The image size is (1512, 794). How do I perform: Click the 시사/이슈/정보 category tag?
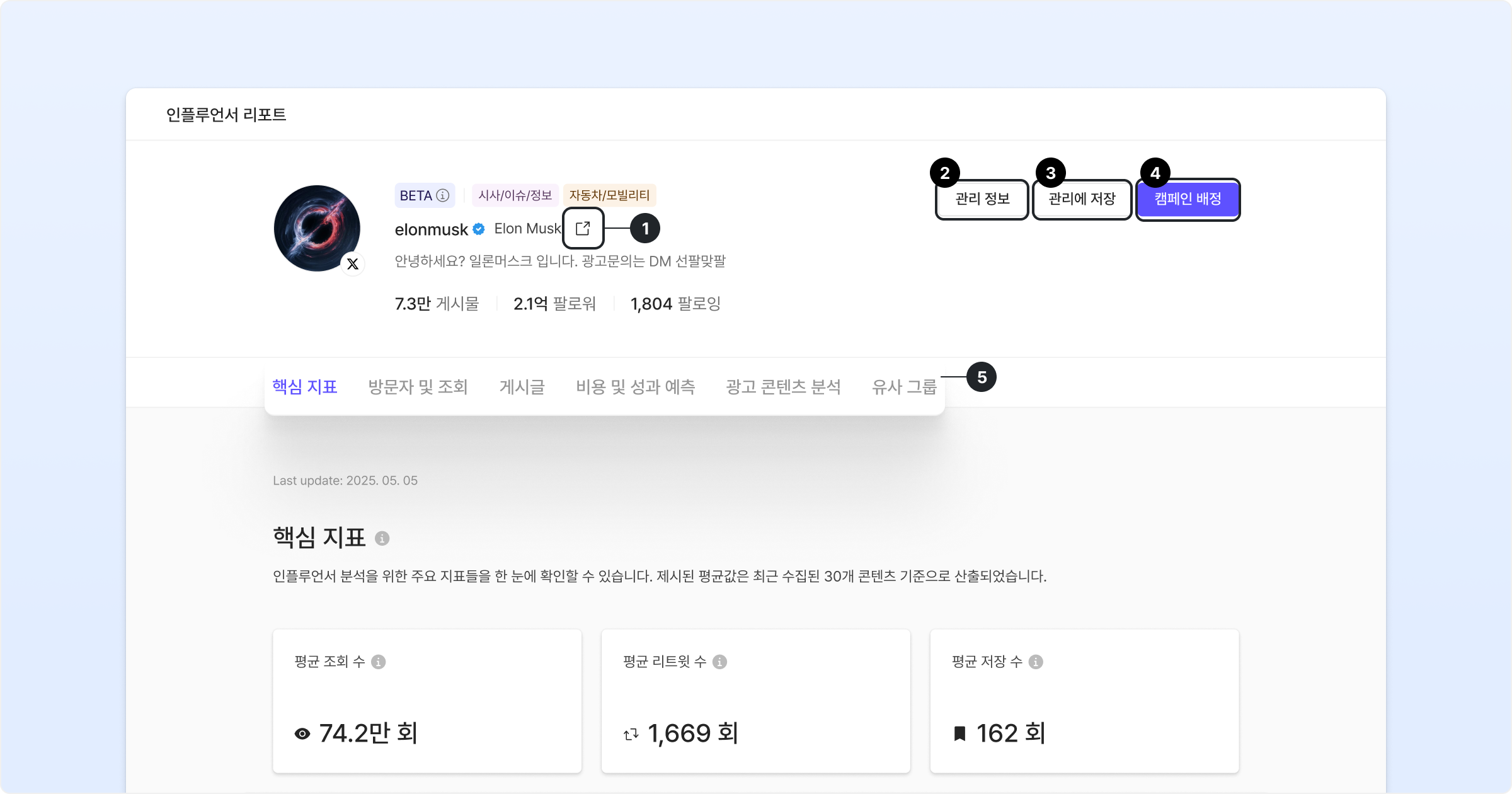pos(515,195)
